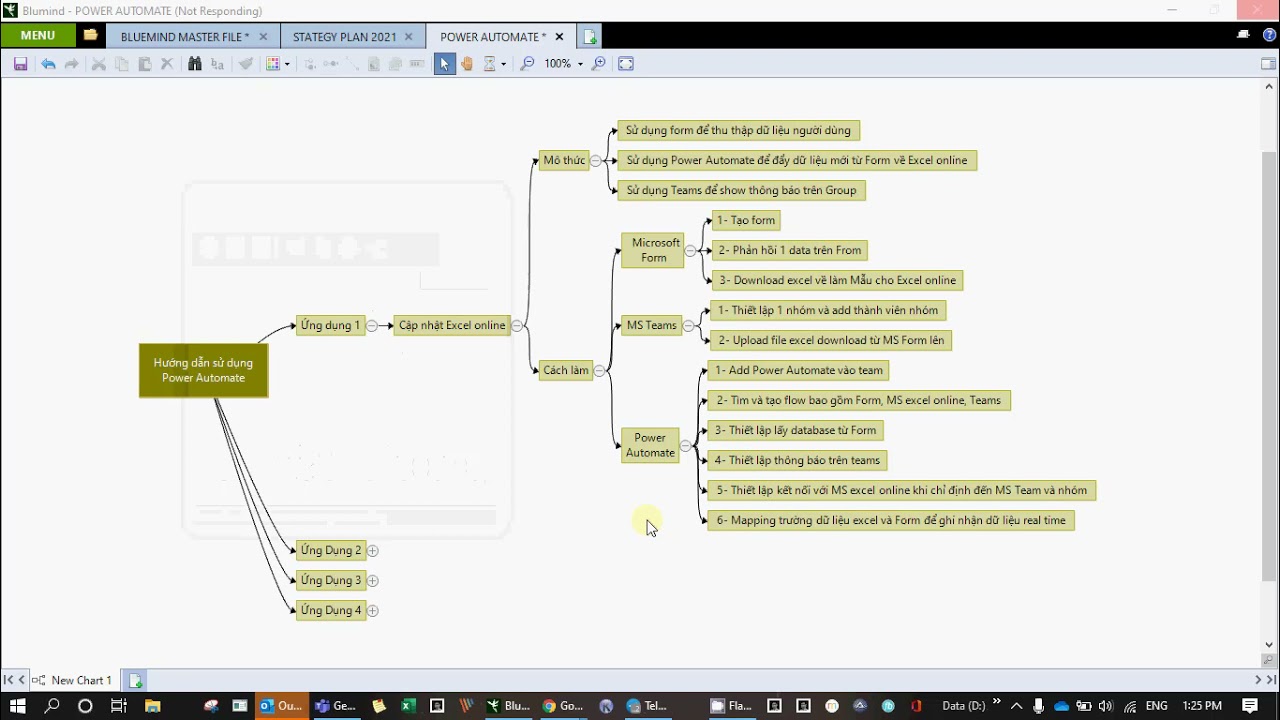Select the MS Teams topic
Image resolution: width=1280 pixels, height=720 pixels.
point(651,325)
